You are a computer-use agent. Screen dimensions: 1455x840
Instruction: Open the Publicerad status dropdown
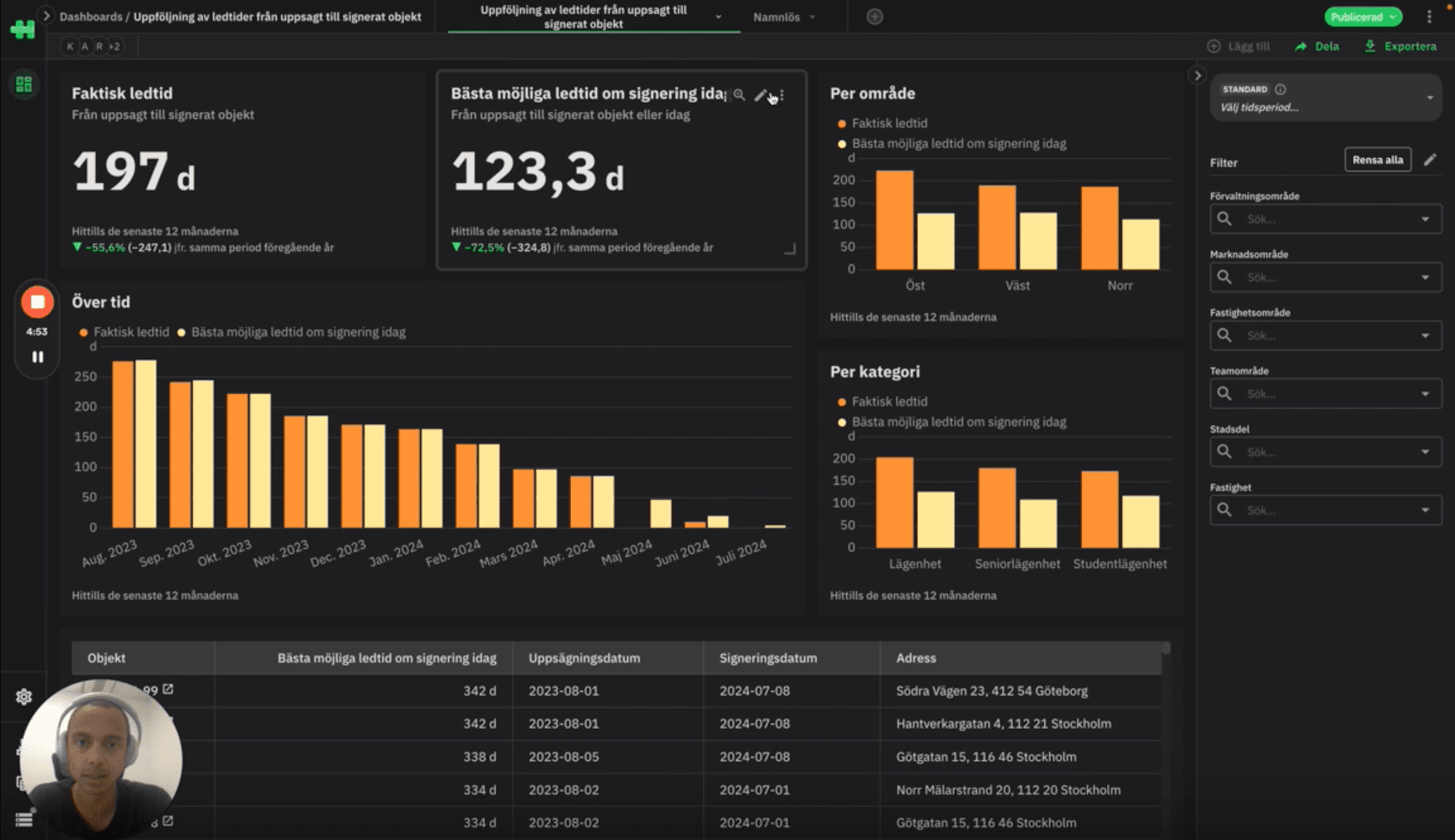(x=1363, y=17)
